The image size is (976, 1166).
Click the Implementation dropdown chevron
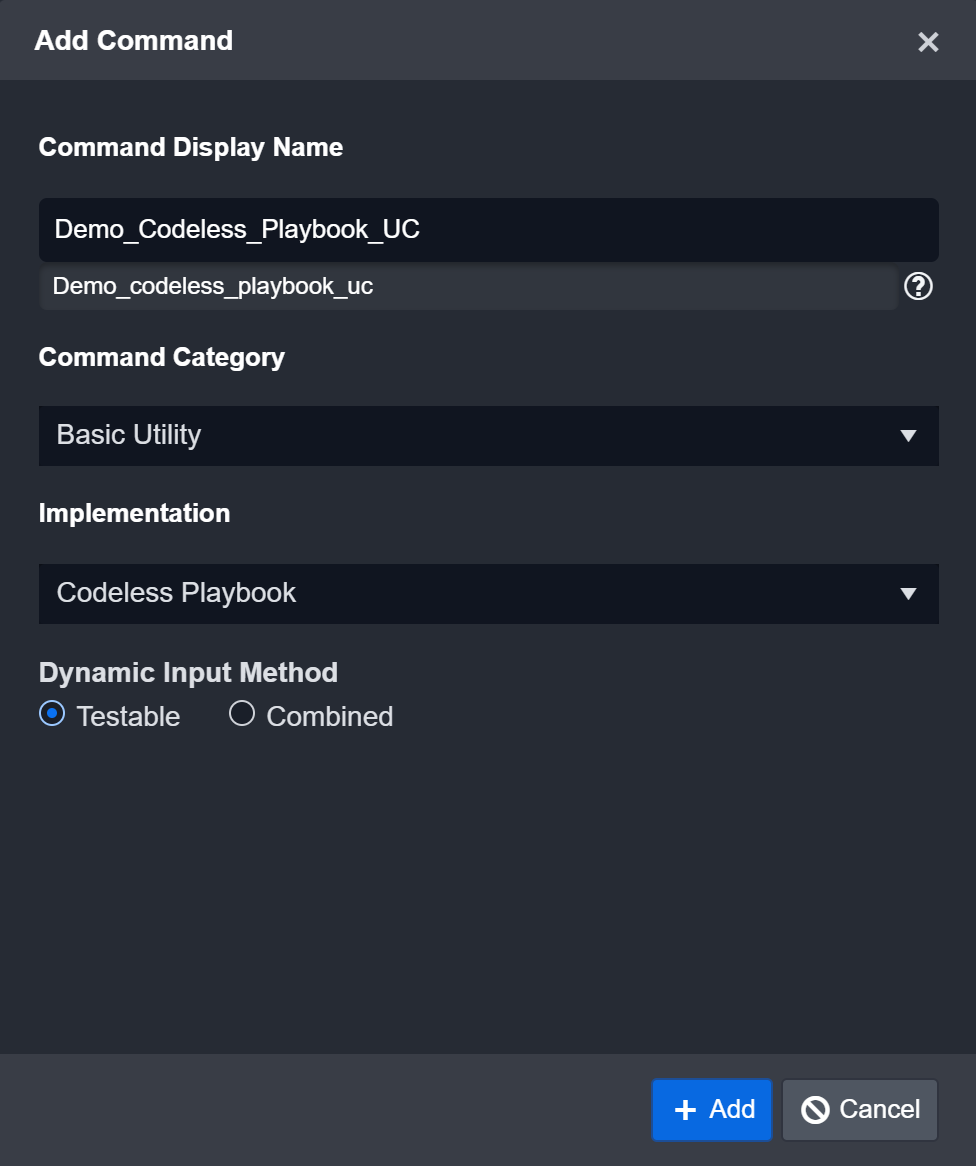[908, 593]
